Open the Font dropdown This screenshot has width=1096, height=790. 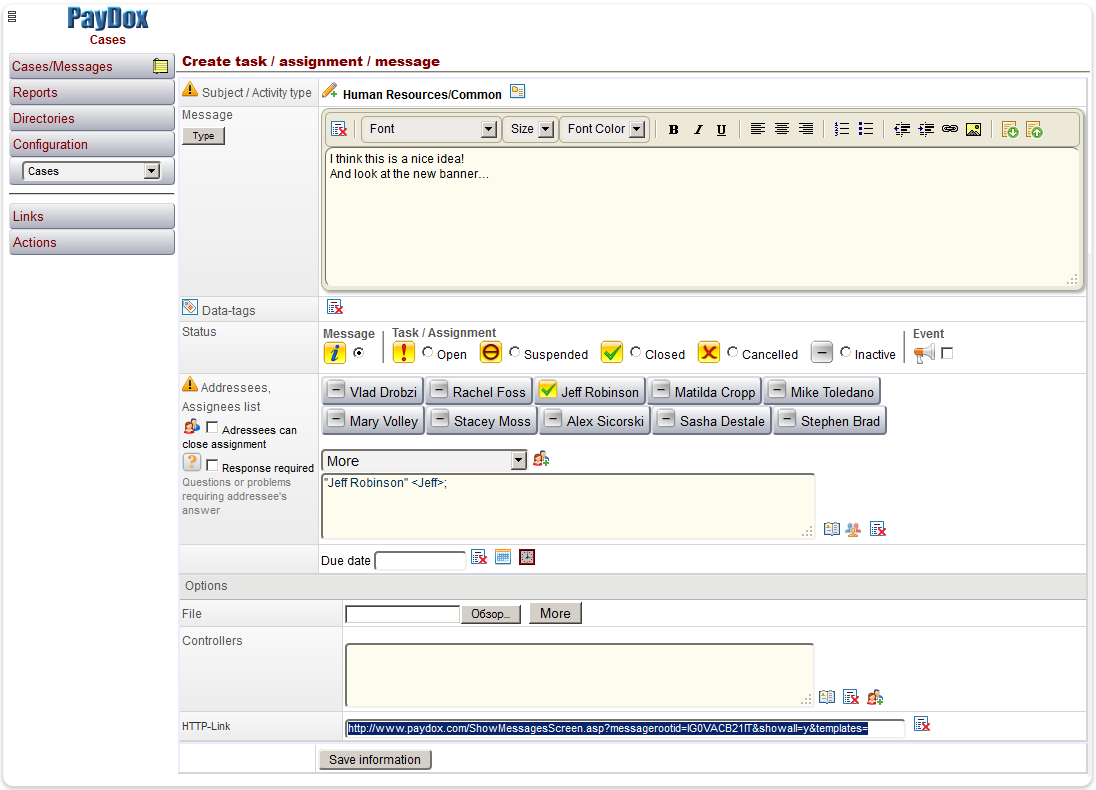click(430, 129)
